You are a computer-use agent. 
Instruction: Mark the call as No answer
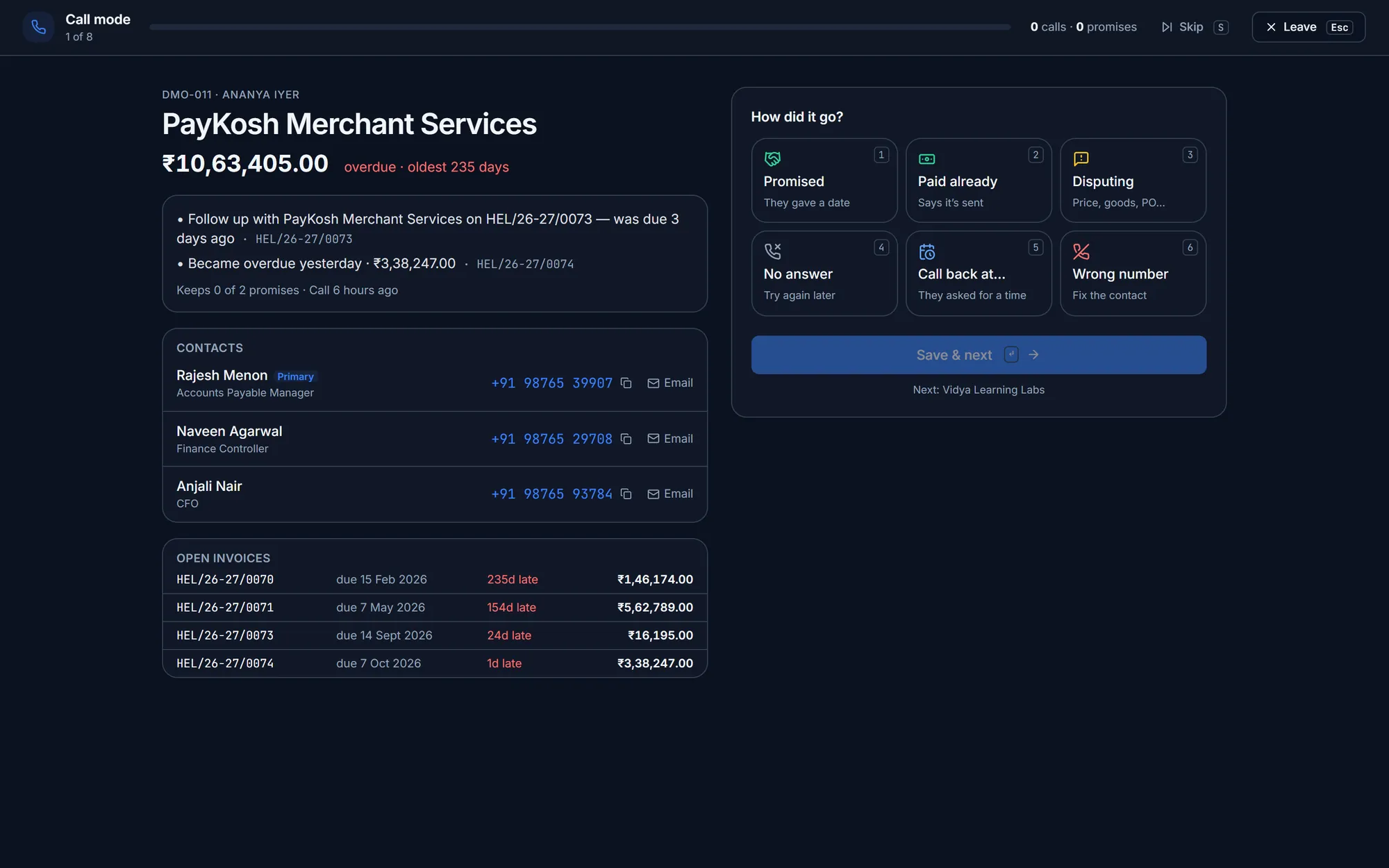coord(824,274)
